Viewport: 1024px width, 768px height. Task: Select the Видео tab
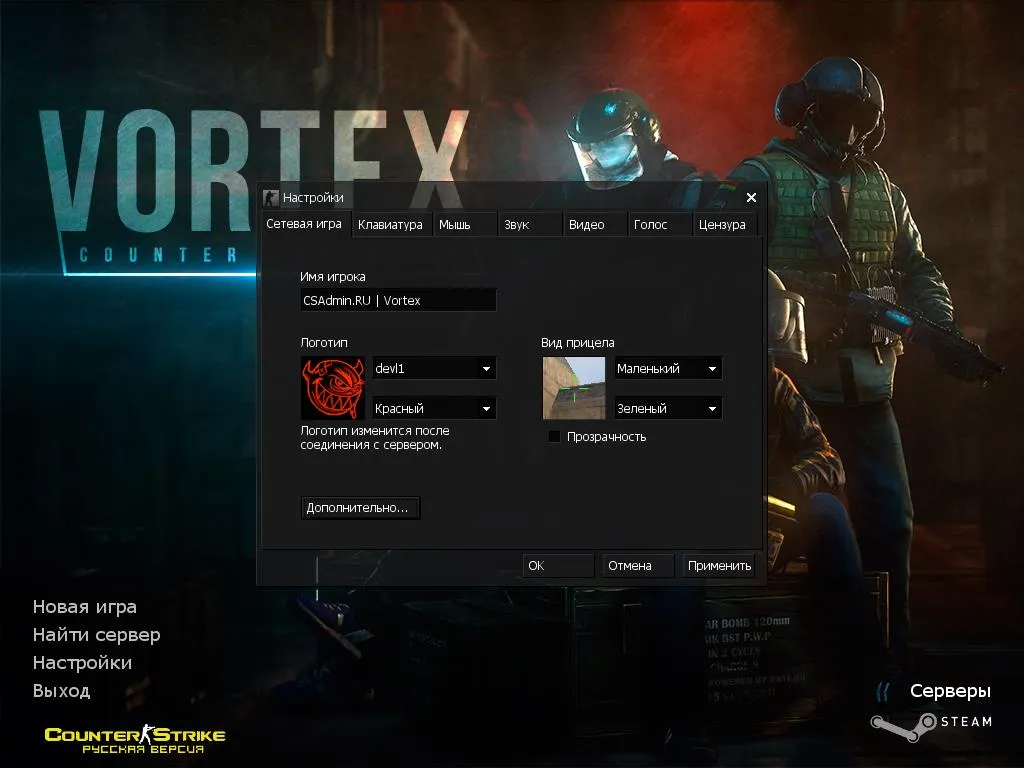click(594, 225)
